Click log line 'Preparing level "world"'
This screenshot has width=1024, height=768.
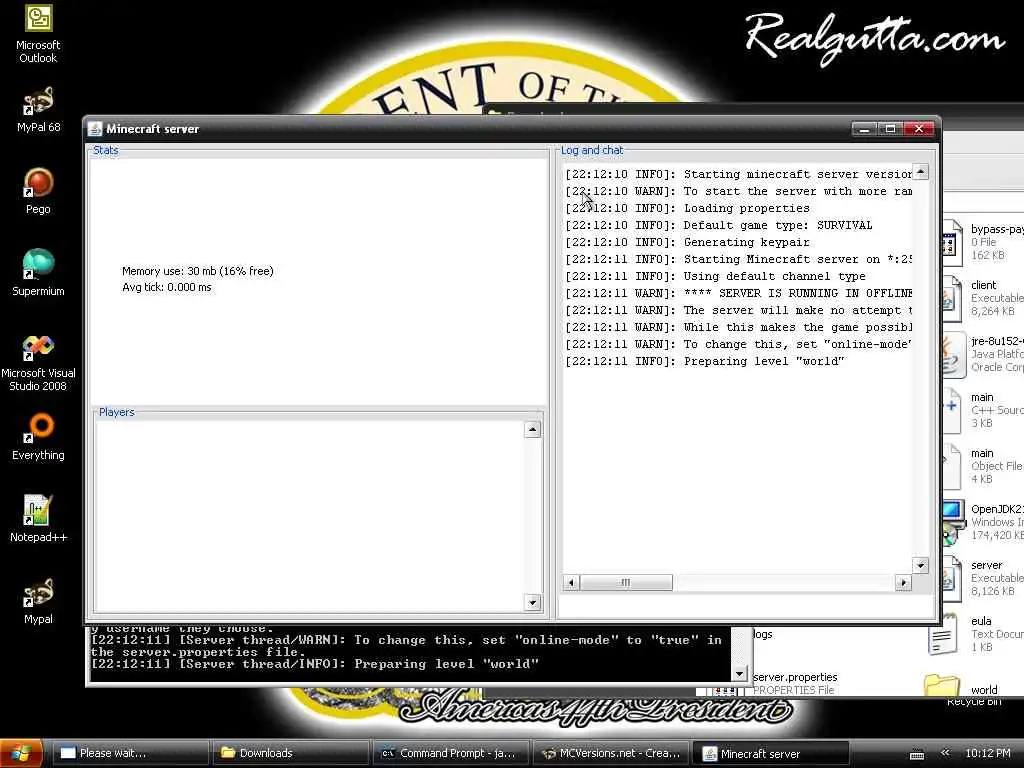pyautogui.click(x=705, y=361)
